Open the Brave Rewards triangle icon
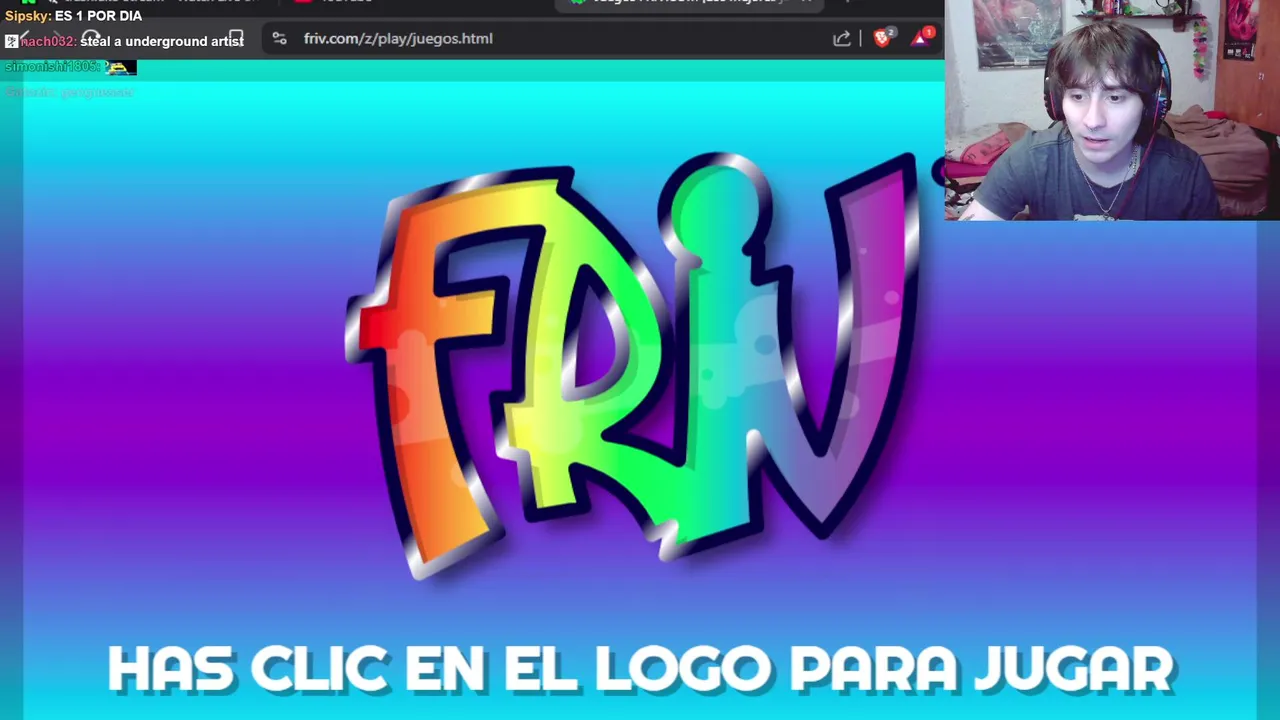The height and width of the screenshot is (720, 1280). 922,38
